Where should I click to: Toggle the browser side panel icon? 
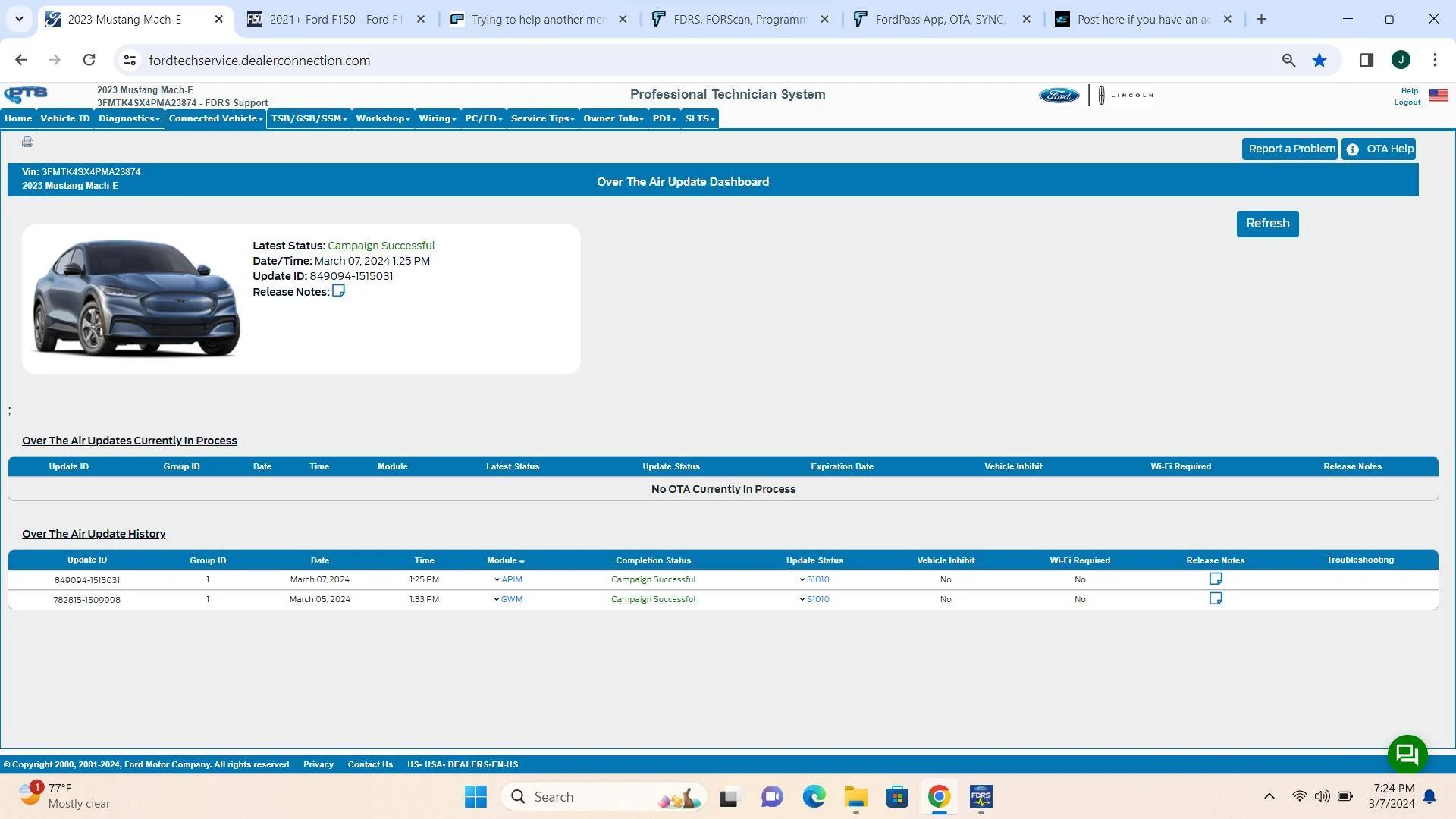[1367, 60]
